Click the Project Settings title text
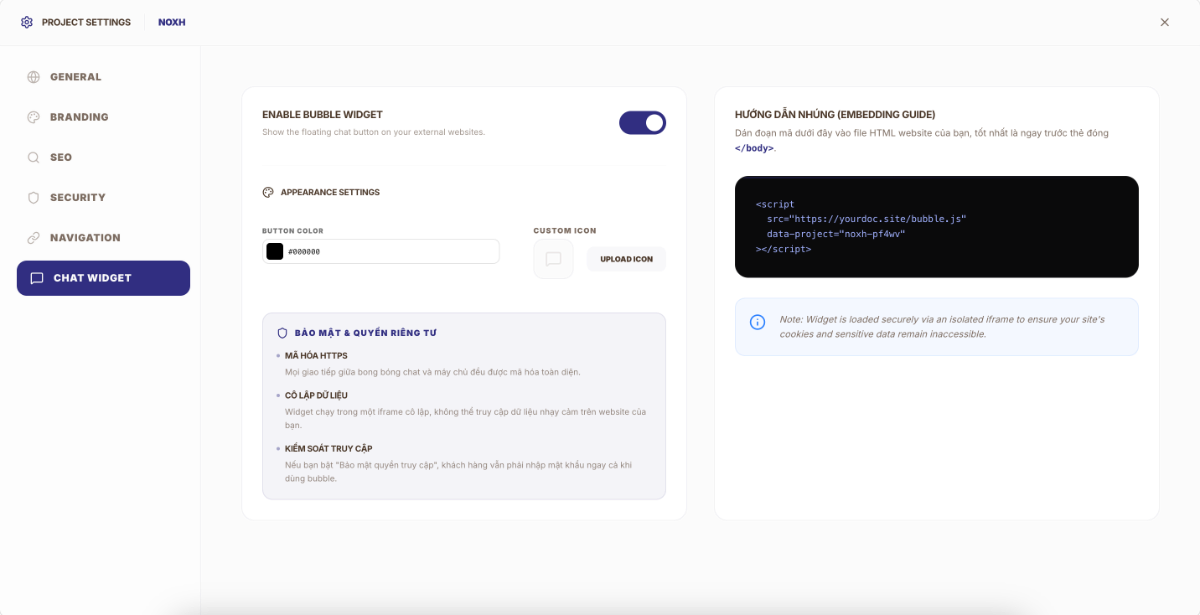The image size is (1200, 615). point(86,22)
